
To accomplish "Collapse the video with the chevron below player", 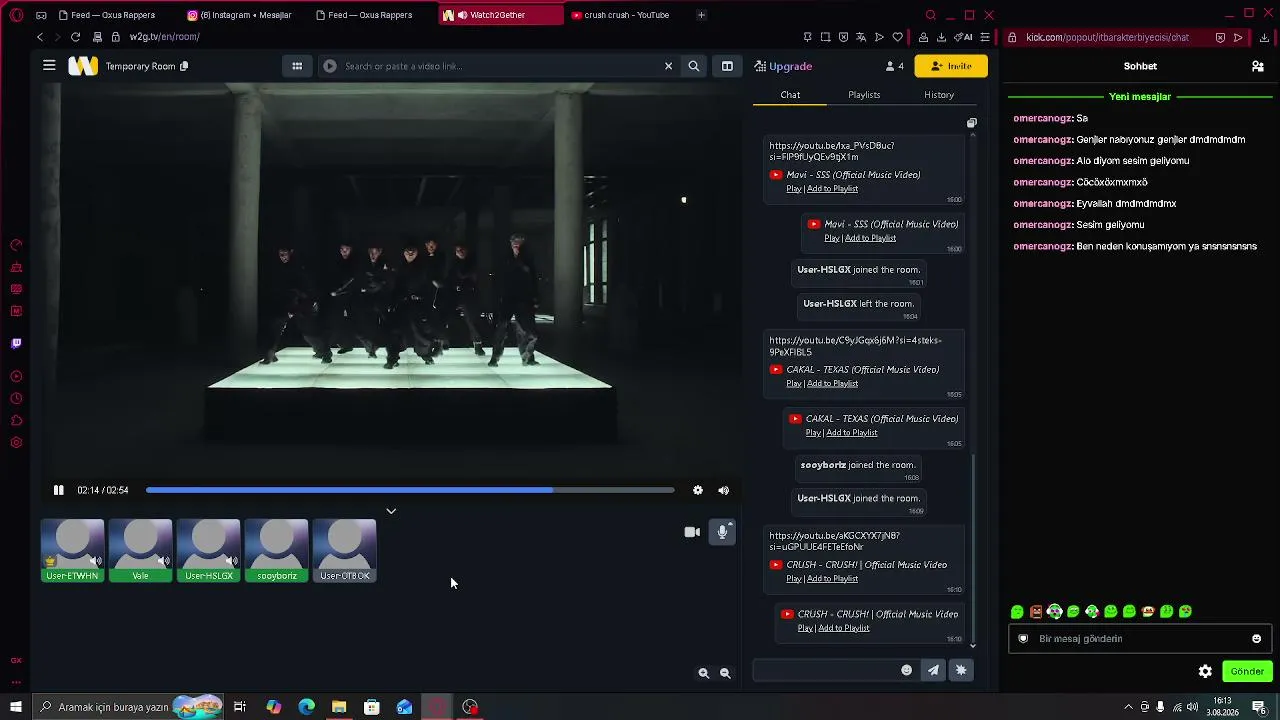I will pos(391,511).
